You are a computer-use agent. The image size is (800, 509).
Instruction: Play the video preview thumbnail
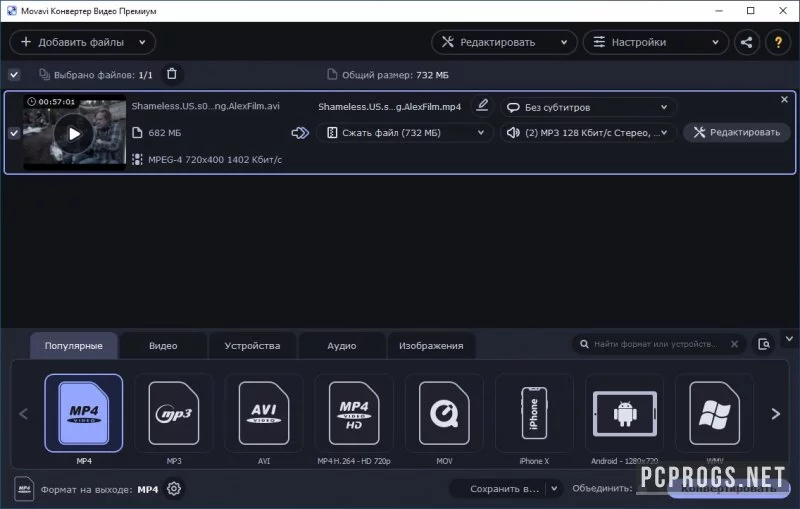[x=74, y=134]
